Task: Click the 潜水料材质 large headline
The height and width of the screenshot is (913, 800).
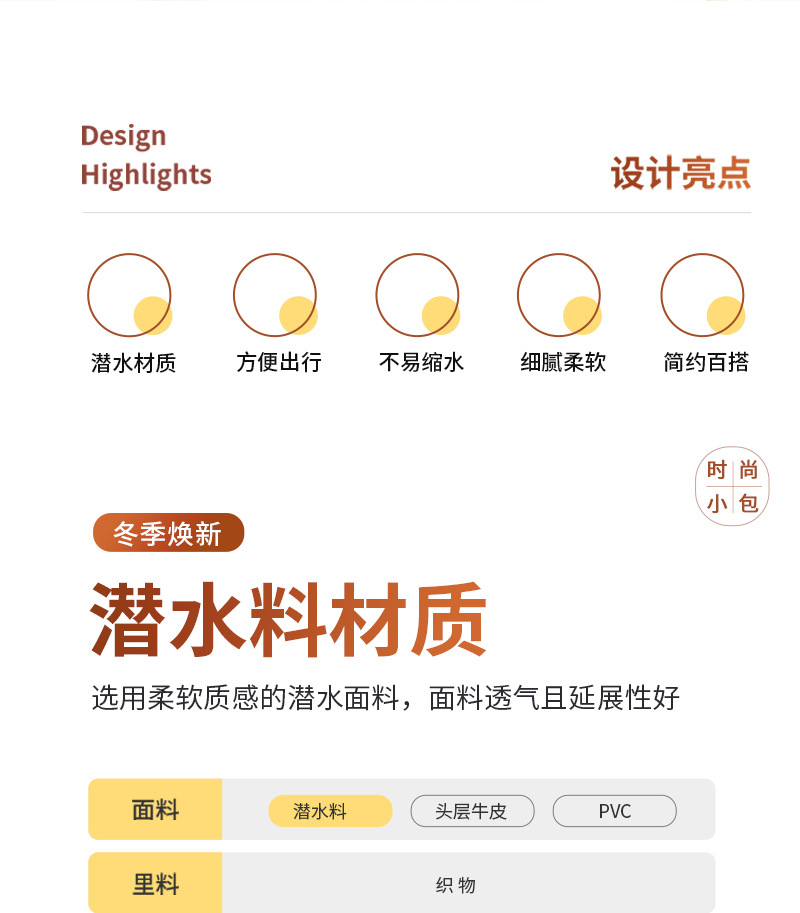Action: click(289, 620)
